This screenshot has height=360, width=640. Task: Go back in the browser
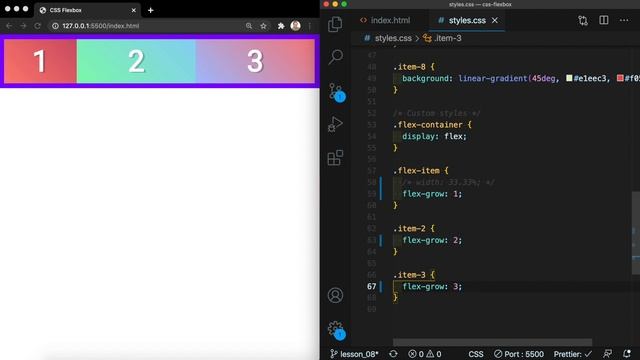coord(9,26)
